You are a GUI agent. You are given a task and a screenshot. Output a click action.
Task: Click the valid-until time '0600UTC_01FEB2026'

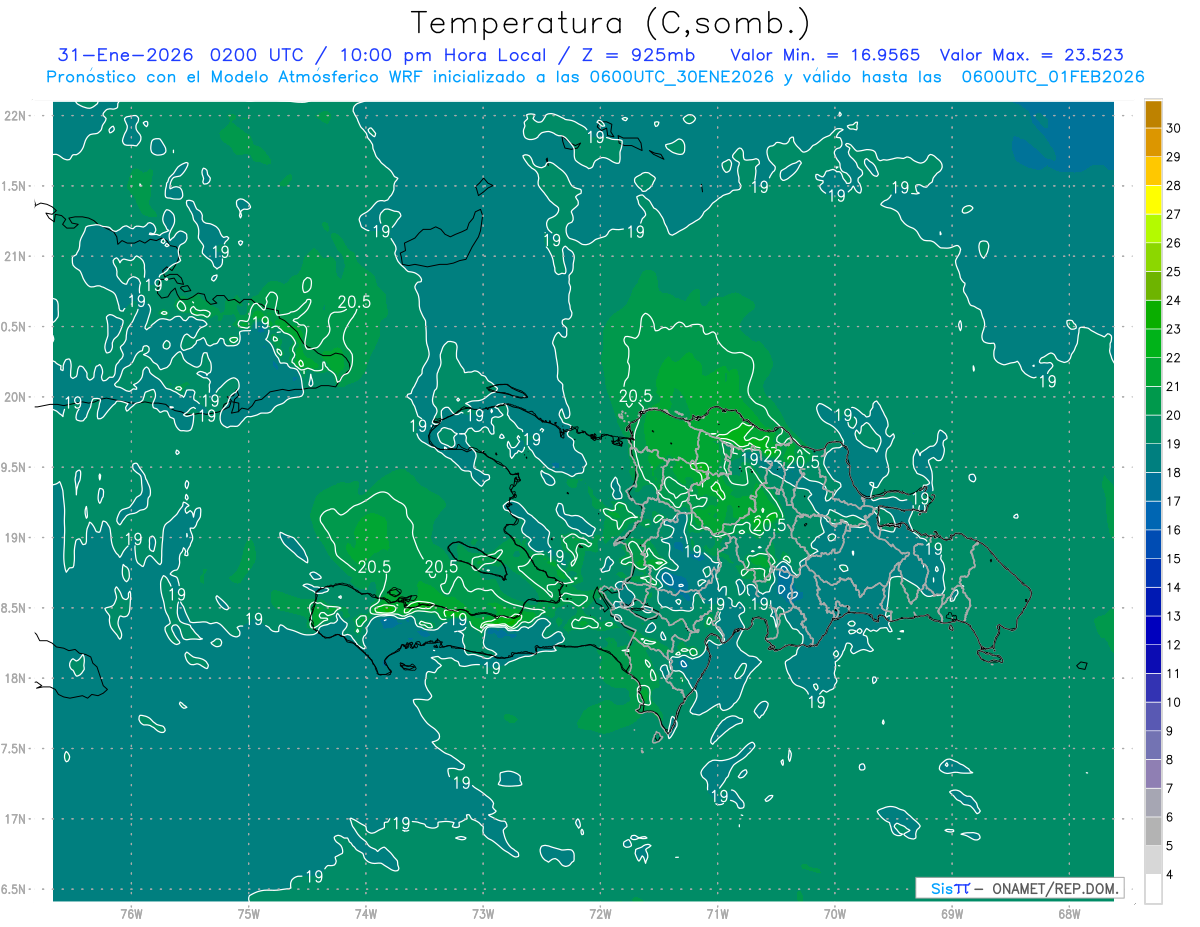tap(1053, 77)
